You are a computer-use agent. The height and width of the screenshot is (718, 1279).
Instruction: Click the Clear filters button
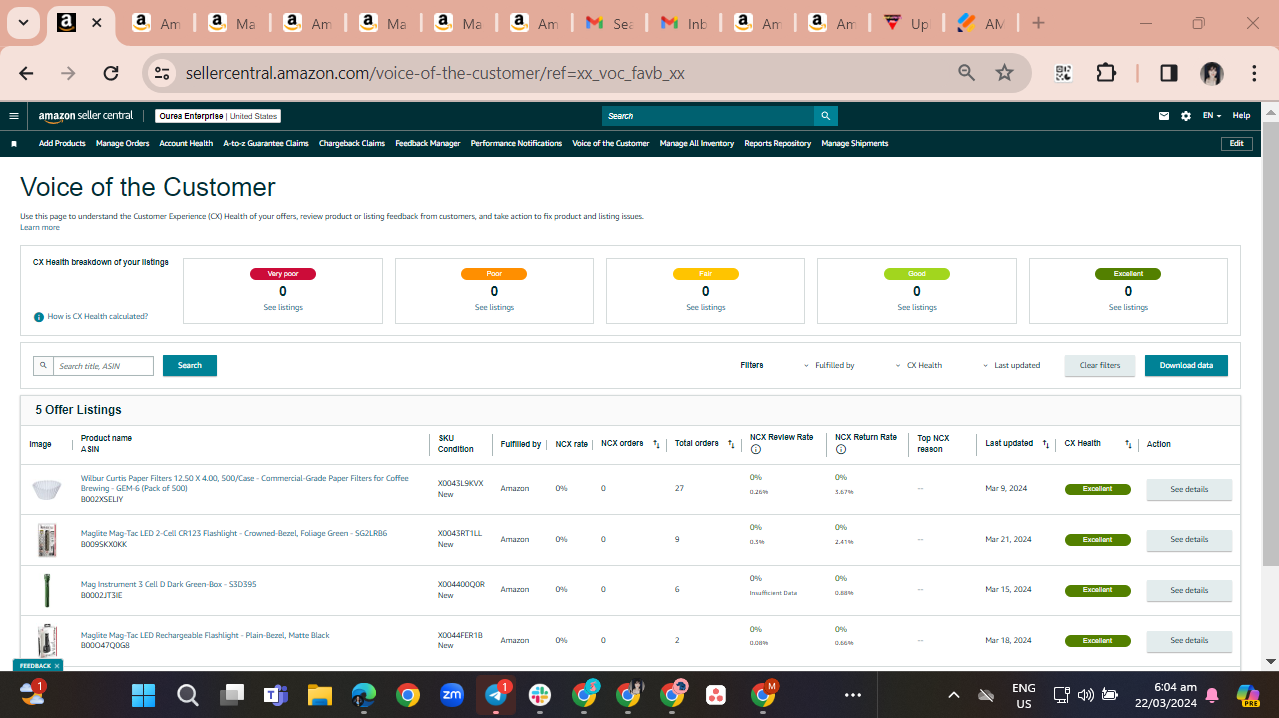click(x=1100, y=366)
